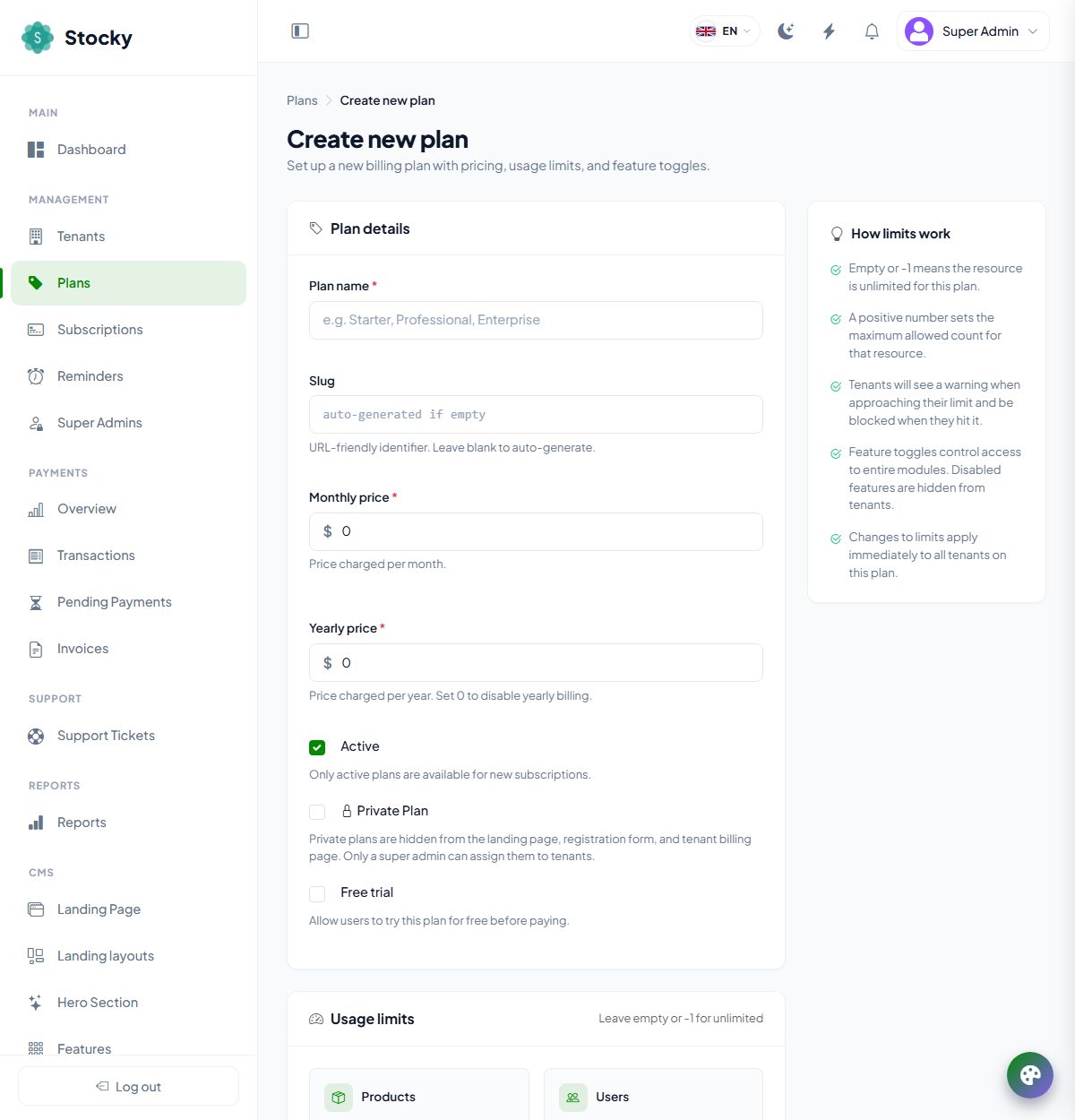Open the Overview payments page

[129, 509]
